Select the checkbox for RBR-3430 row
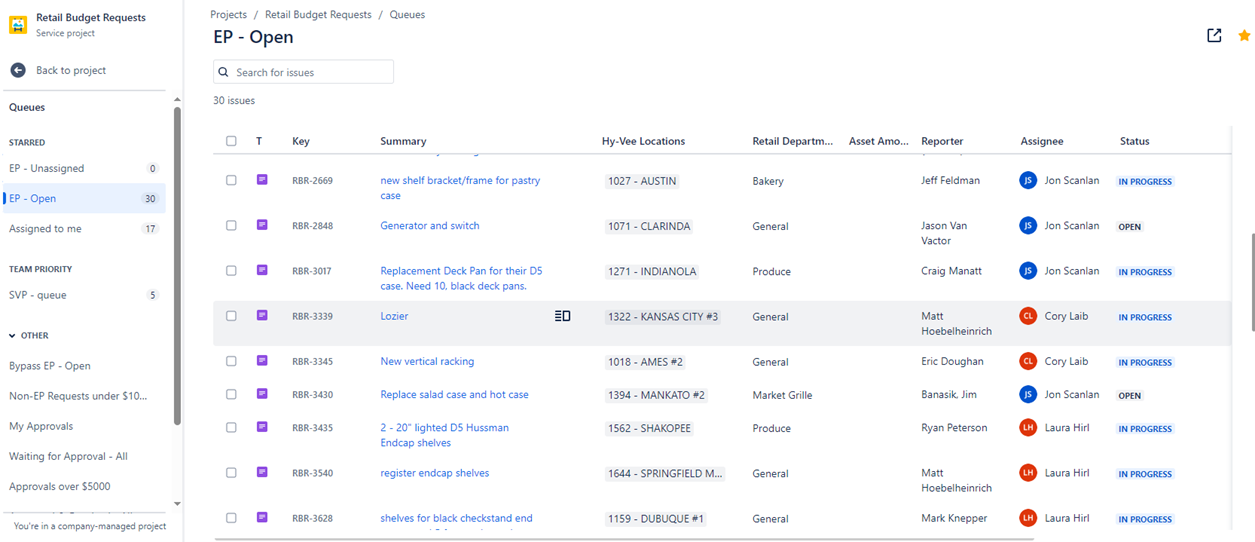Screen dimensions: 1255x542 (231, 395)
